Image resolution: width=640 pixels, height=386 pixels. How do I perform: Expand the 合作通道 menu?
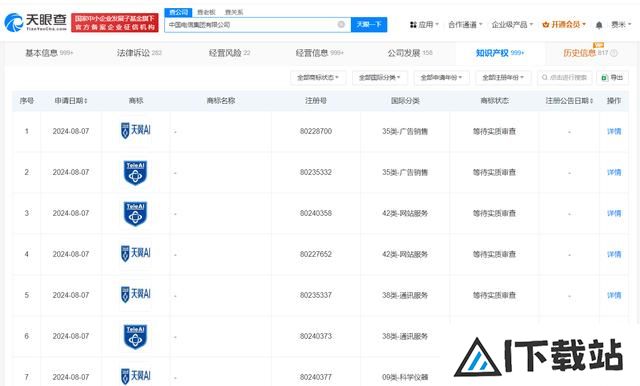point(465,24)
